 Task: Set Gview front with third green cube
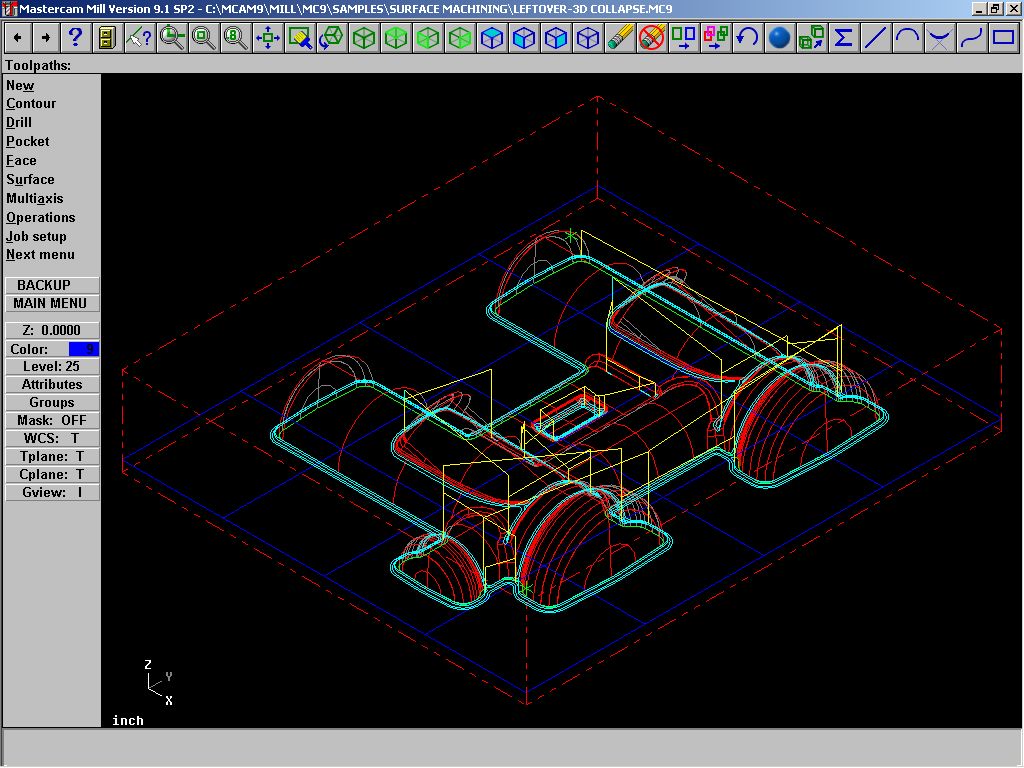428,38
